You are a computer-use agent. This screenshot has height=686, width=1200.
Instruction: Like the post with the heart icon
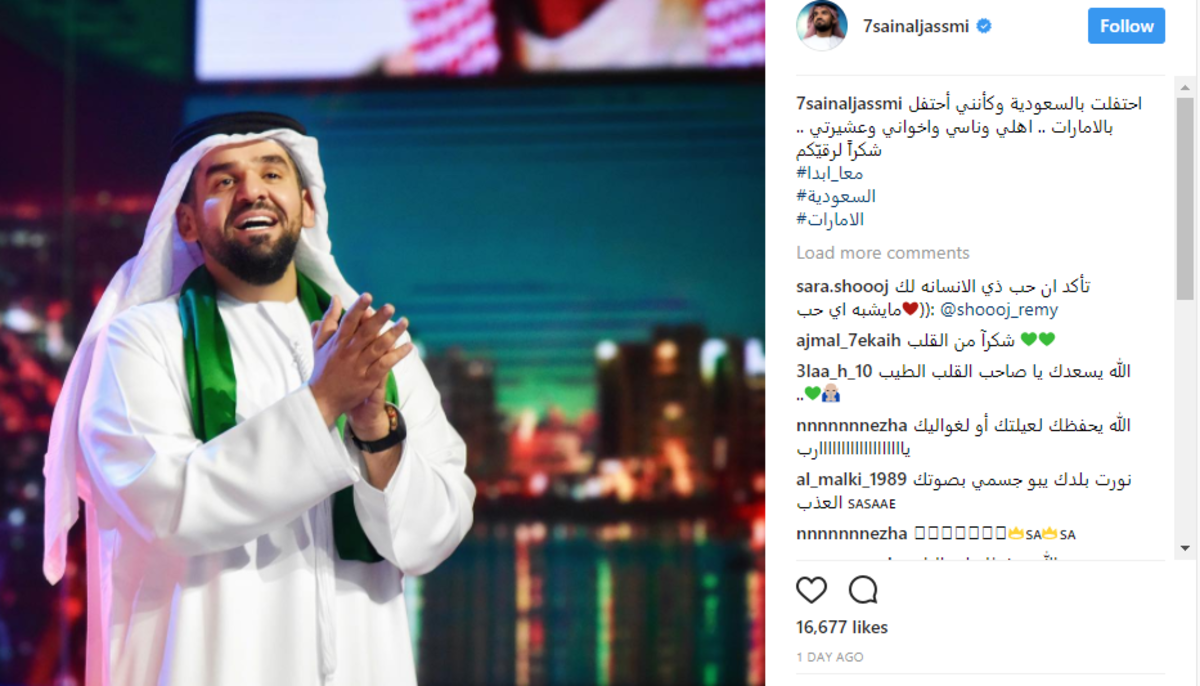811,590
